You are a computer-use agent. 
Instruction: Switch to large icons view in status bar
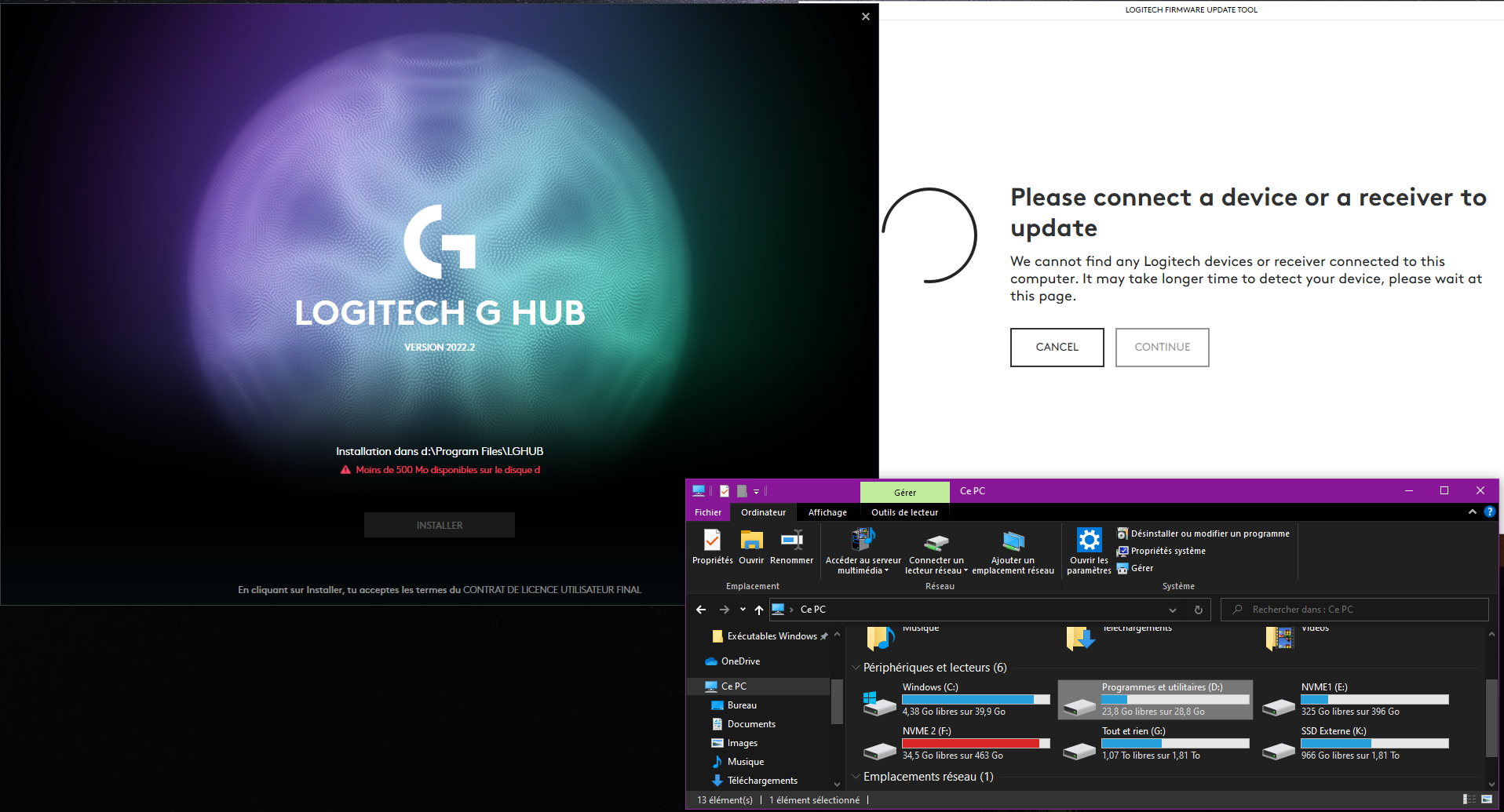1487,799
